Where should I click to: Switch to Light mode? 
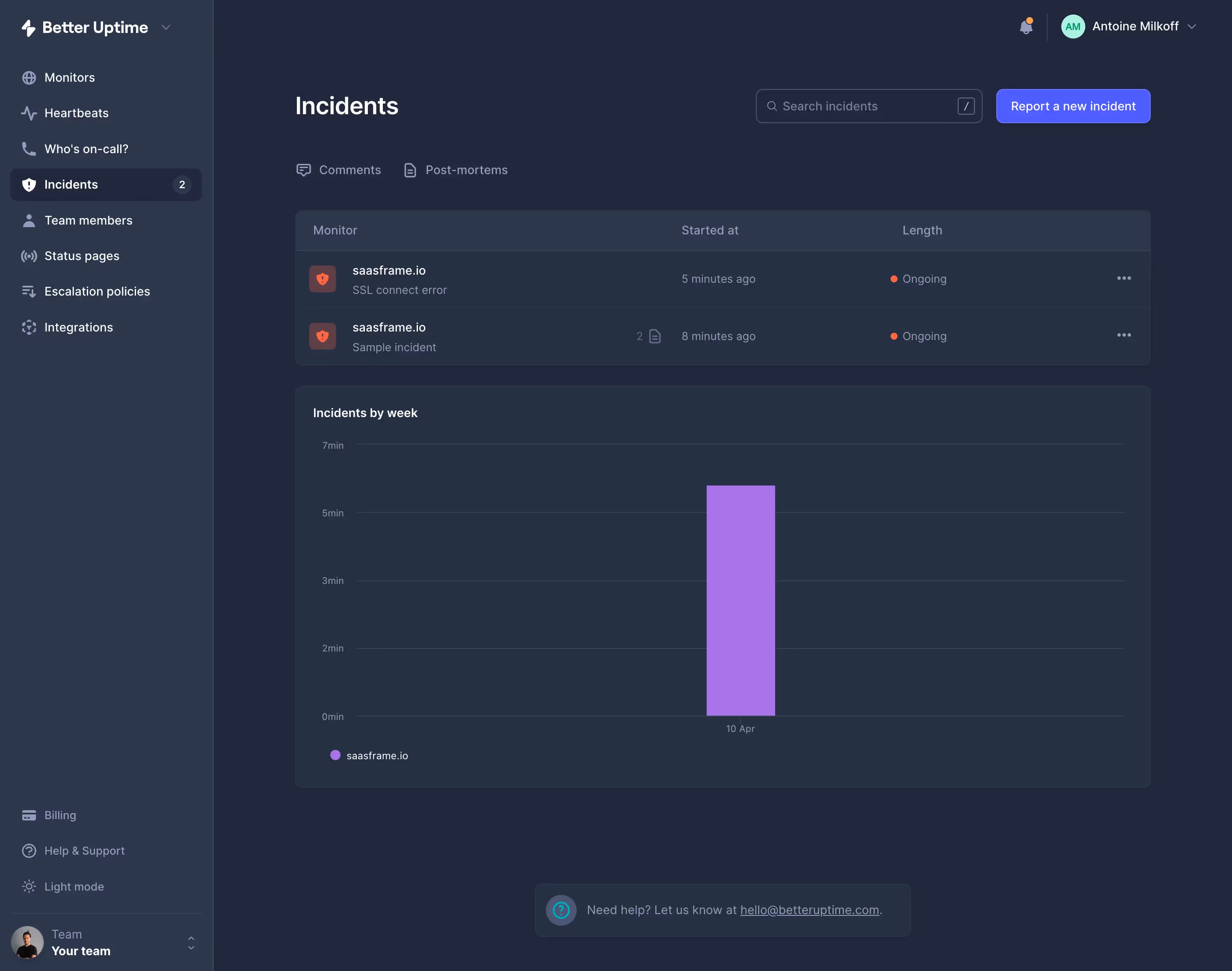[x=73, y=886]
